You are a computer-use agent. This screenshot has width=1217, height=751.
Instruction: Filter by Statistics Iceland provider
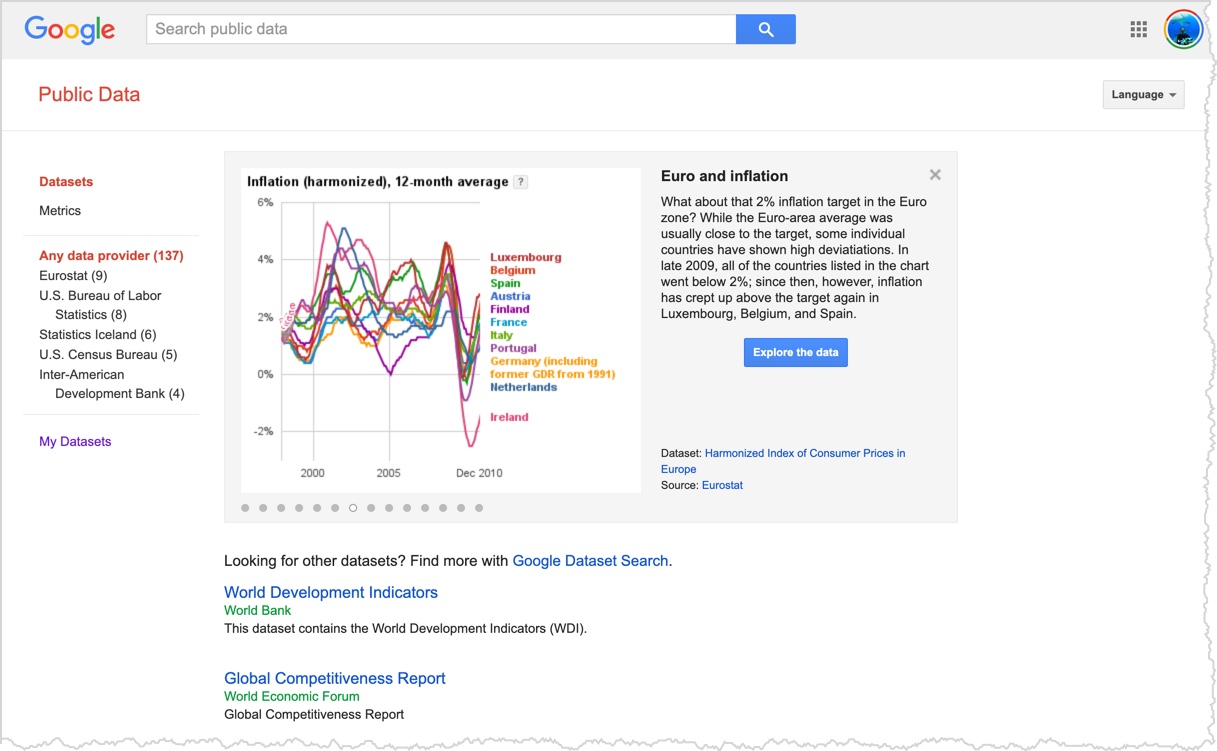point(97,335)
